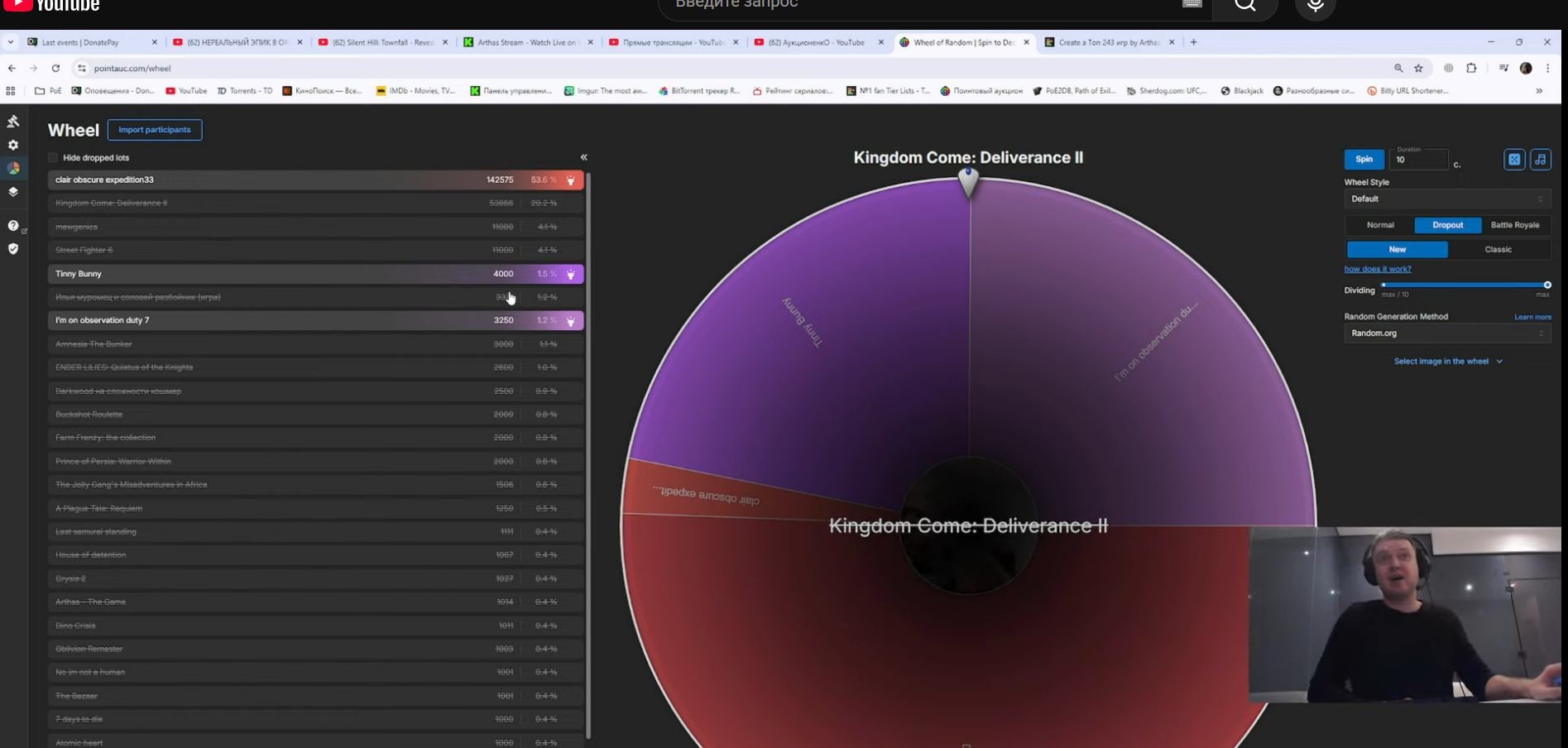
Task: Click the zoom magnifier icon in address bar
Action: 1398,68
